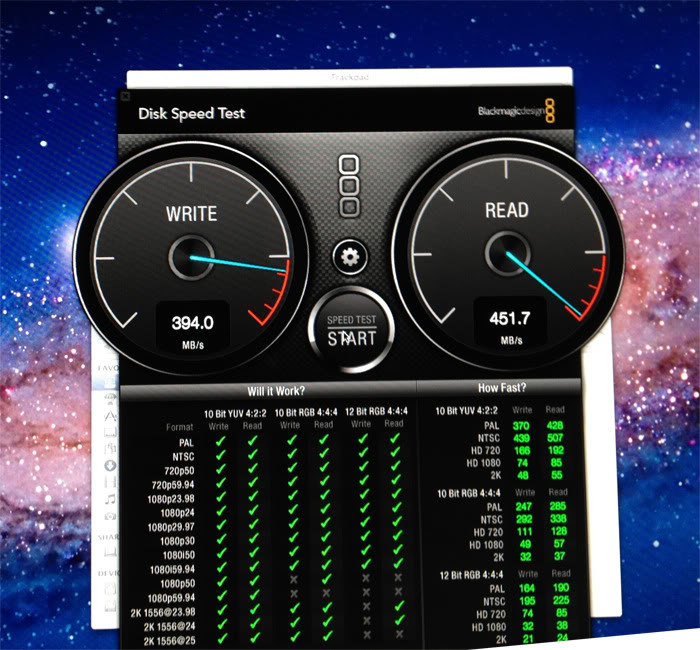Close the Disk Speed Test window
This screenshot has width=700, height=650.
click(125, 96)
